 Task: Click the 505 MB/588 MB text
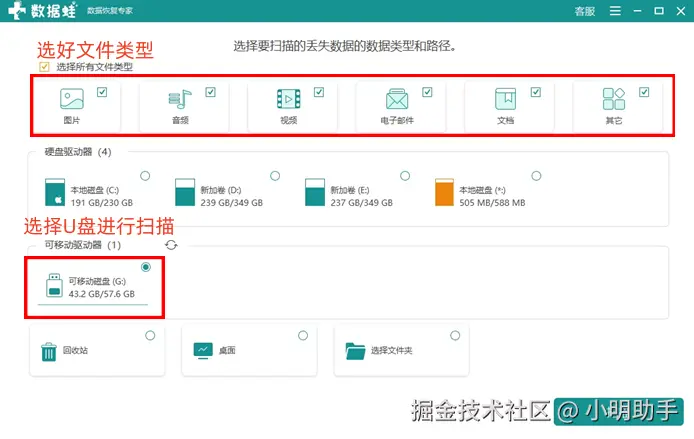click(492, 203)
